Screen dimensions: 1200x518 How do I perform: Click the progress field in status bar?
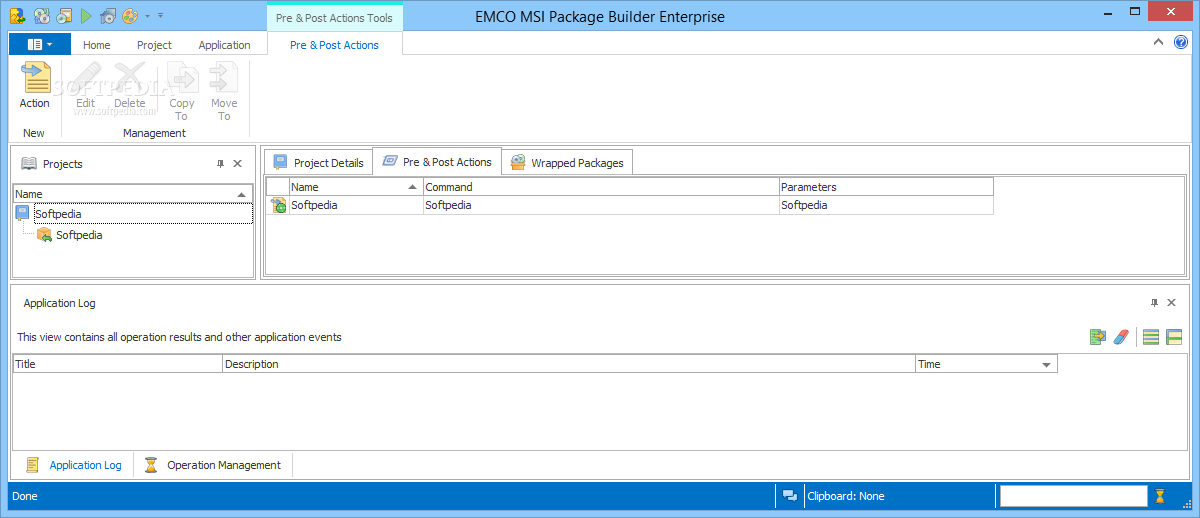pyautogui.click(x=1074, y=496)
